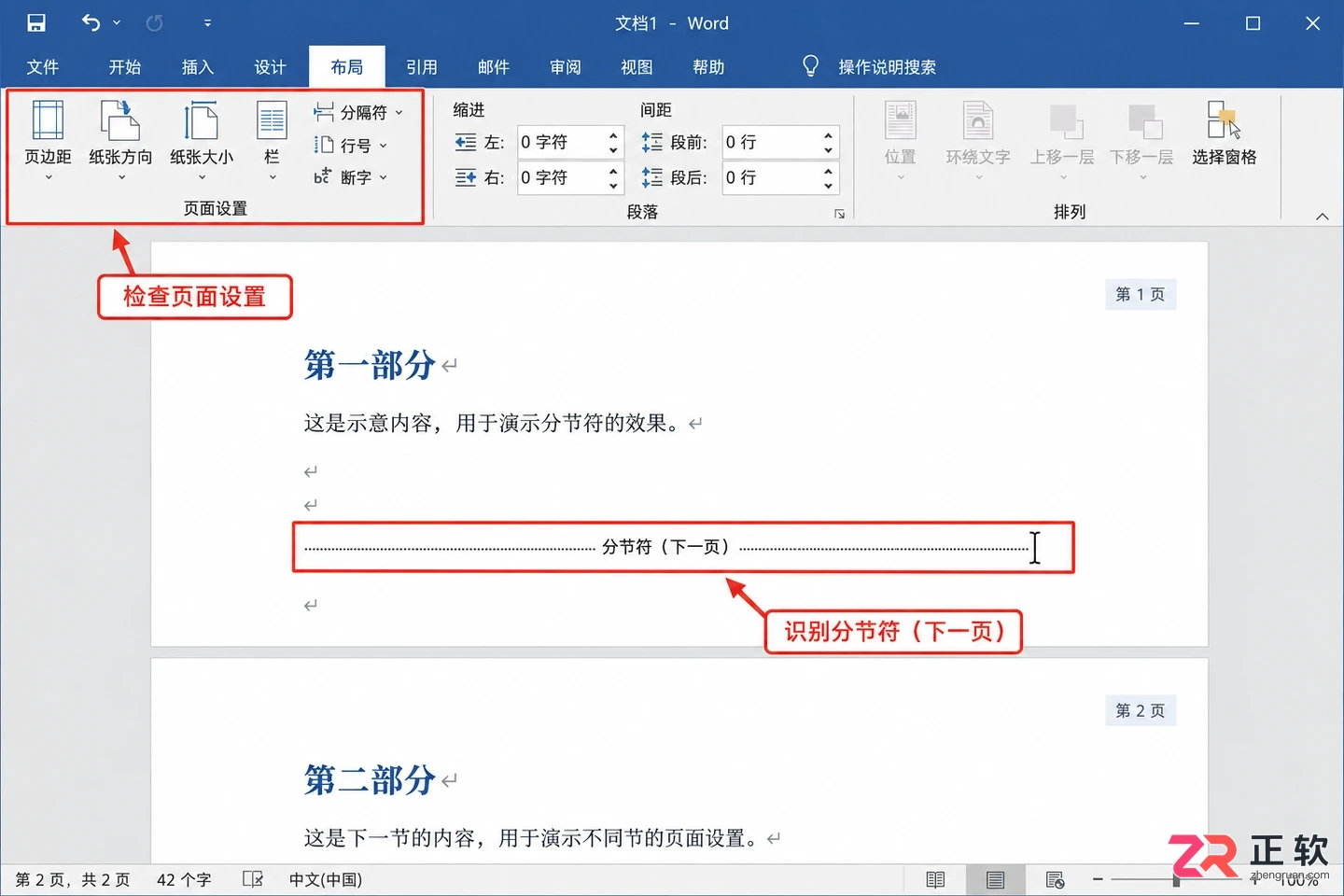Image resolution: width=1344 pixels, height=896 pixels.
Task: Open the proofing check icon in status bar
Action: point(253,879)
